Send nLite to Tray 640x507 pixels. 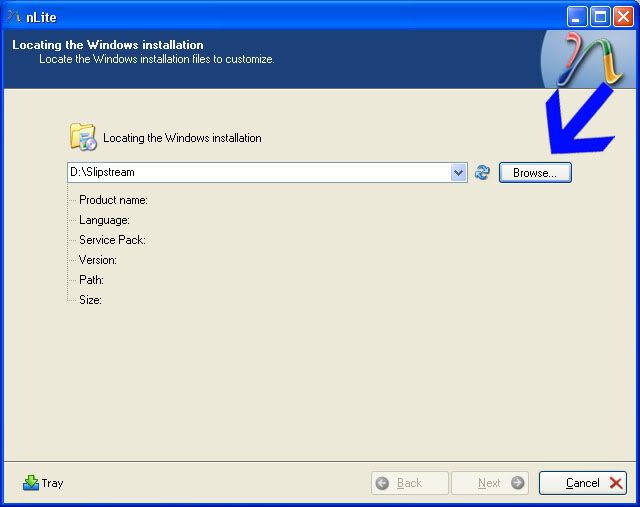43,483
